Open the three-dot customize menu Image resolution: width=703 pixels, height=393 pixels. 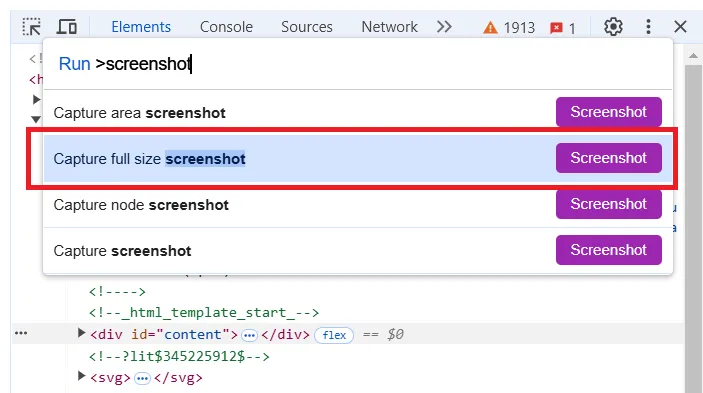(648, 27)
